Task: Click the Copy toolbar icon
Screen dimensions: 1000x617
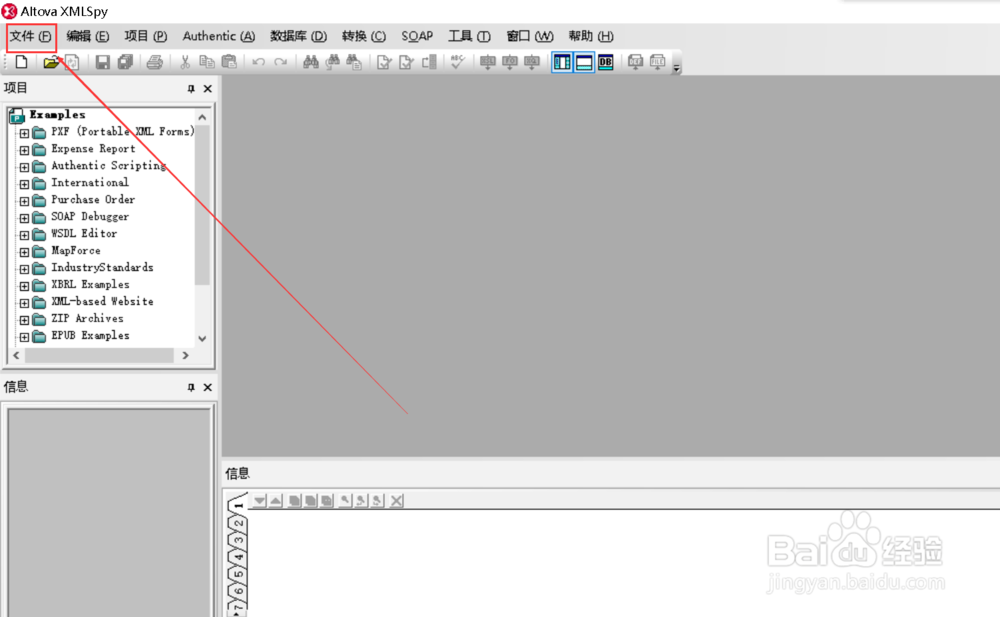Action: pyautogui.click(x=207, y=62)
